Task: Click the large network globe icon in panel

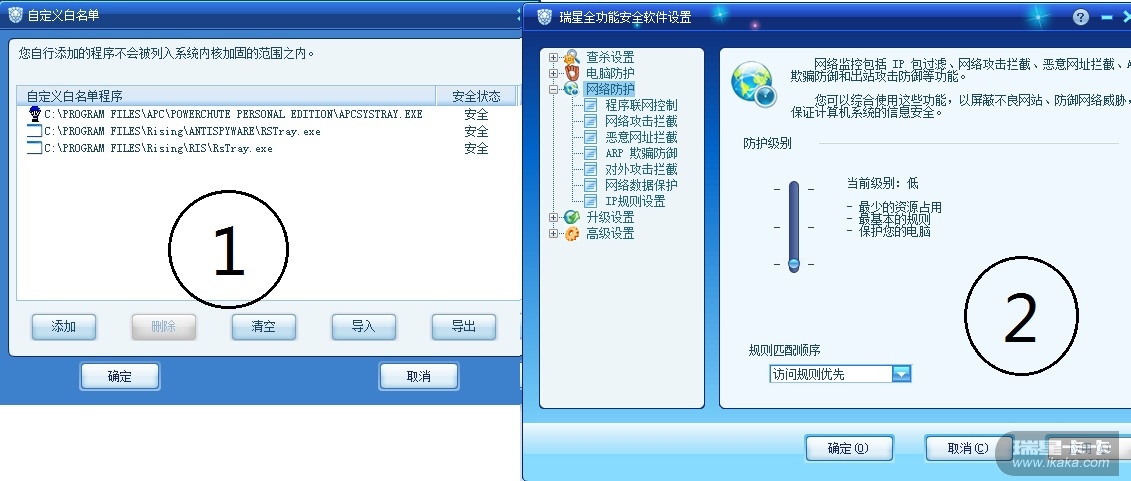Action: (x=753, y=84)
